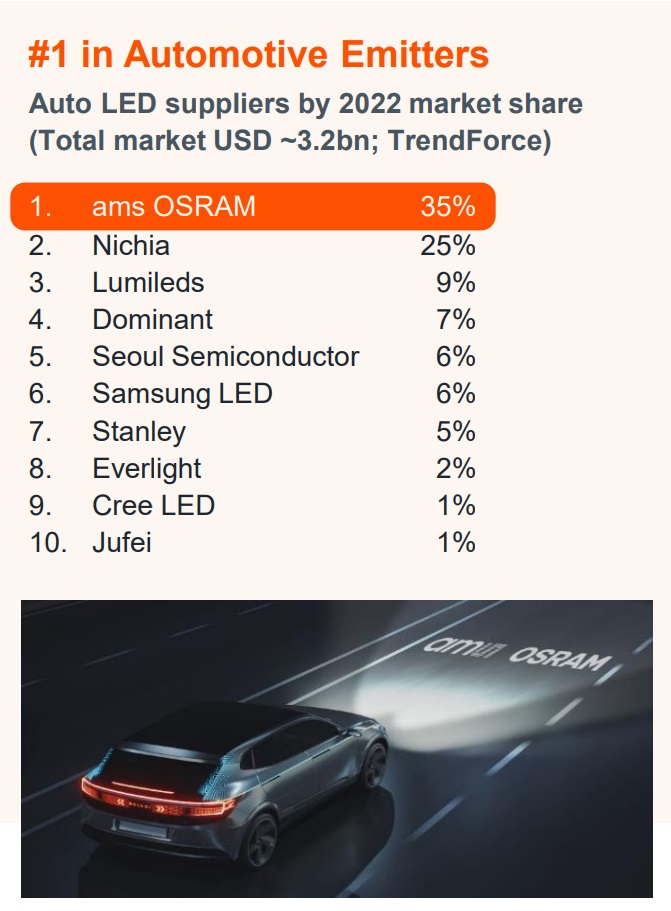Select the Seoul Semiconductor entry
Screen dimensions: 671x911
(225, 357)
